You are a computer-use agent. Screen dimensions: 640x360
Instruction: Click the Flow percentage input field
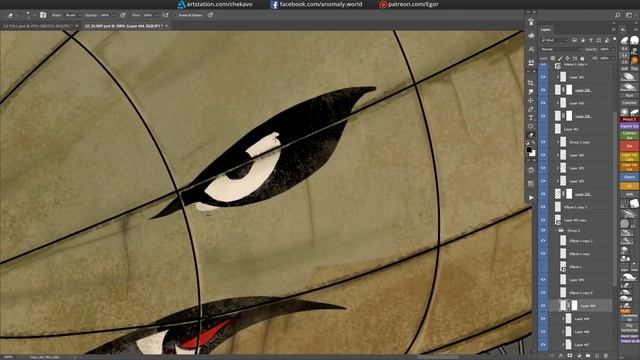pos(147,15)
